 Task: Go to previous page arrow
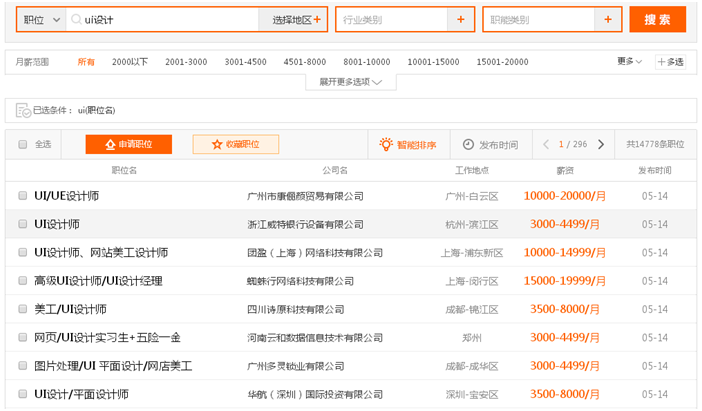click(x=546, y=144)
